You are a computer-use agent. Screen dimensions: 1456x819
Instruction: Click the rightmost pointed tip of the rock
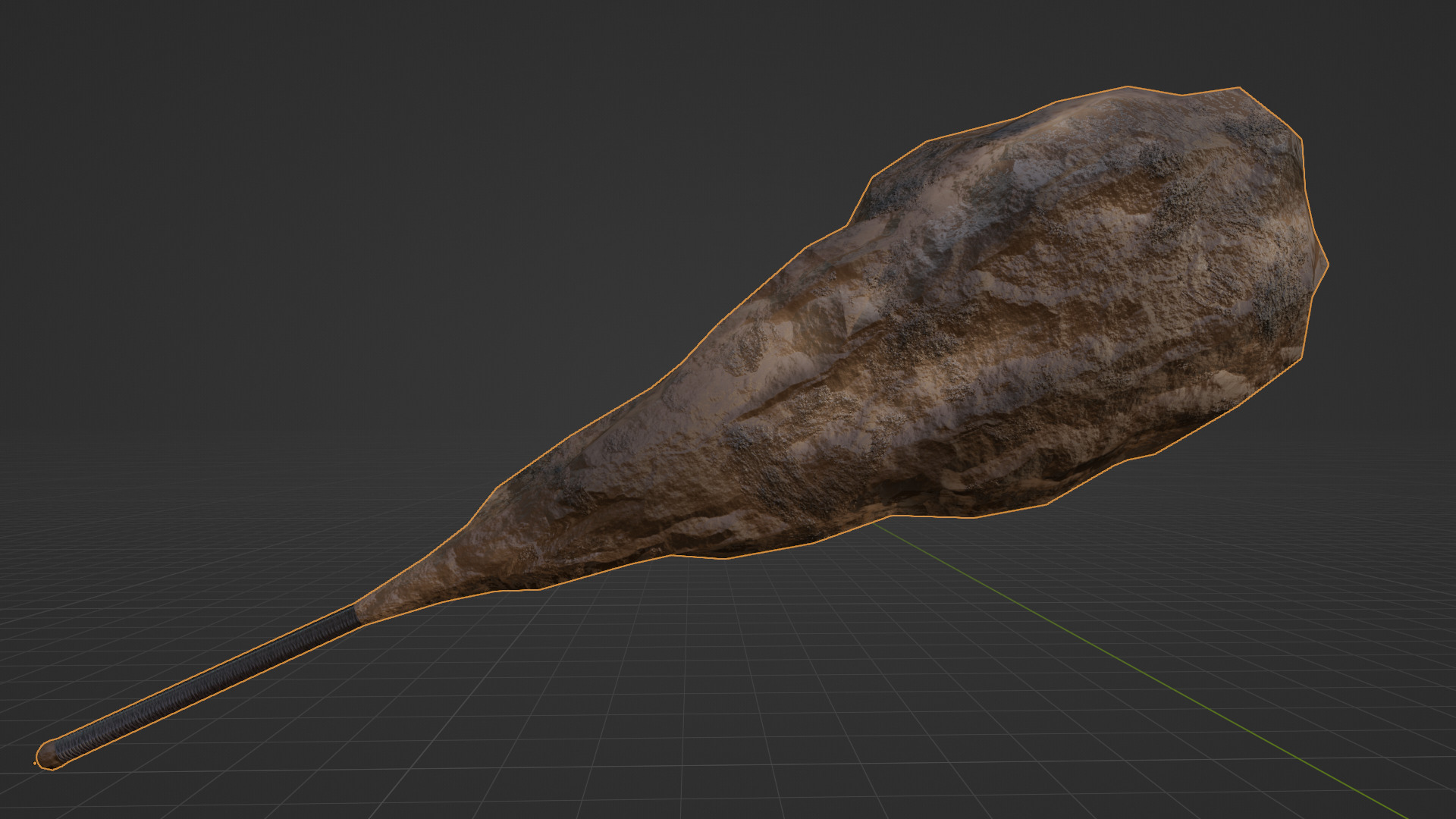[1328, 265]
